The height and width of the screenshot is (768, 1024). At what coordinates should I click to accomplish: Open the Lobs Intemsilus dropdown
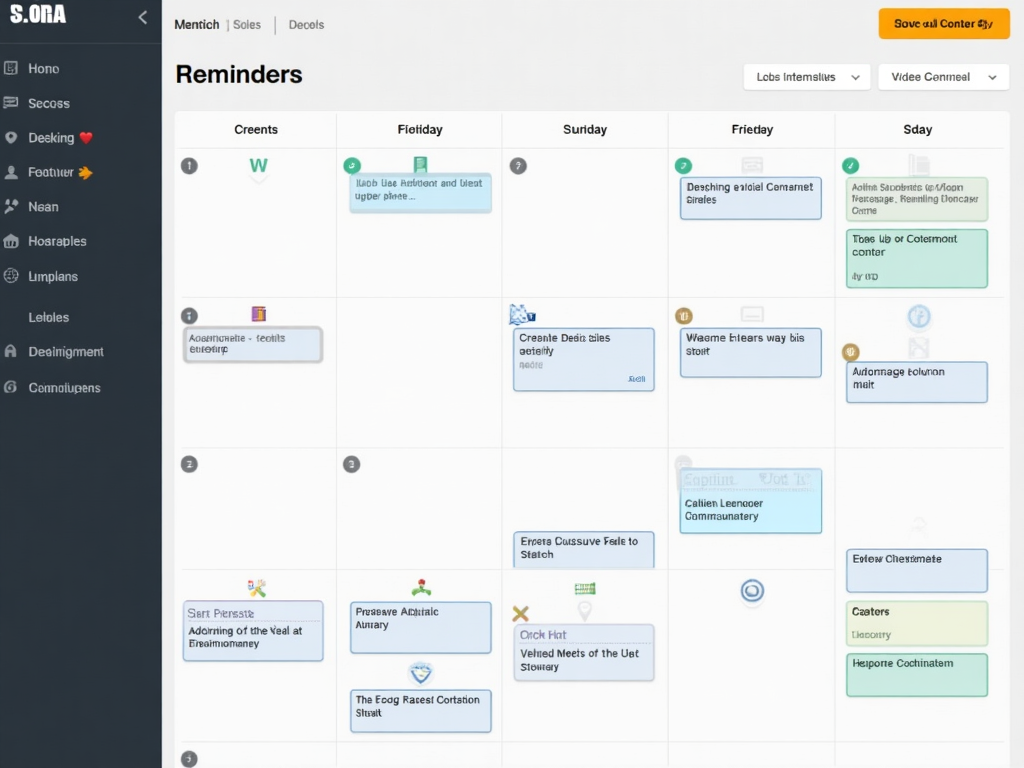(806, 77)
